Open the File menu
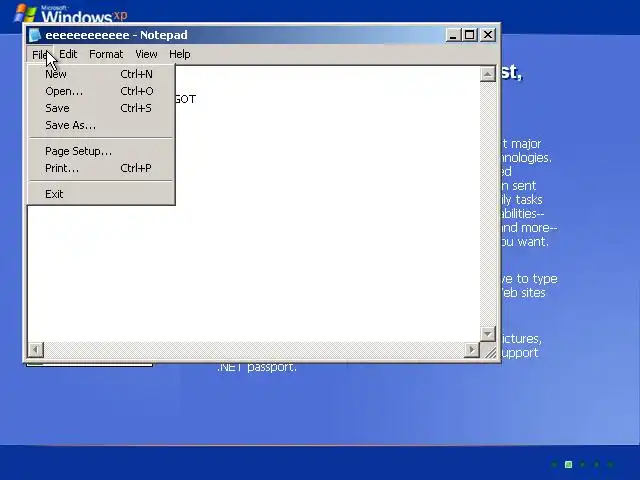The height and width of the screenshot is (480, 640). coord(40,54)
